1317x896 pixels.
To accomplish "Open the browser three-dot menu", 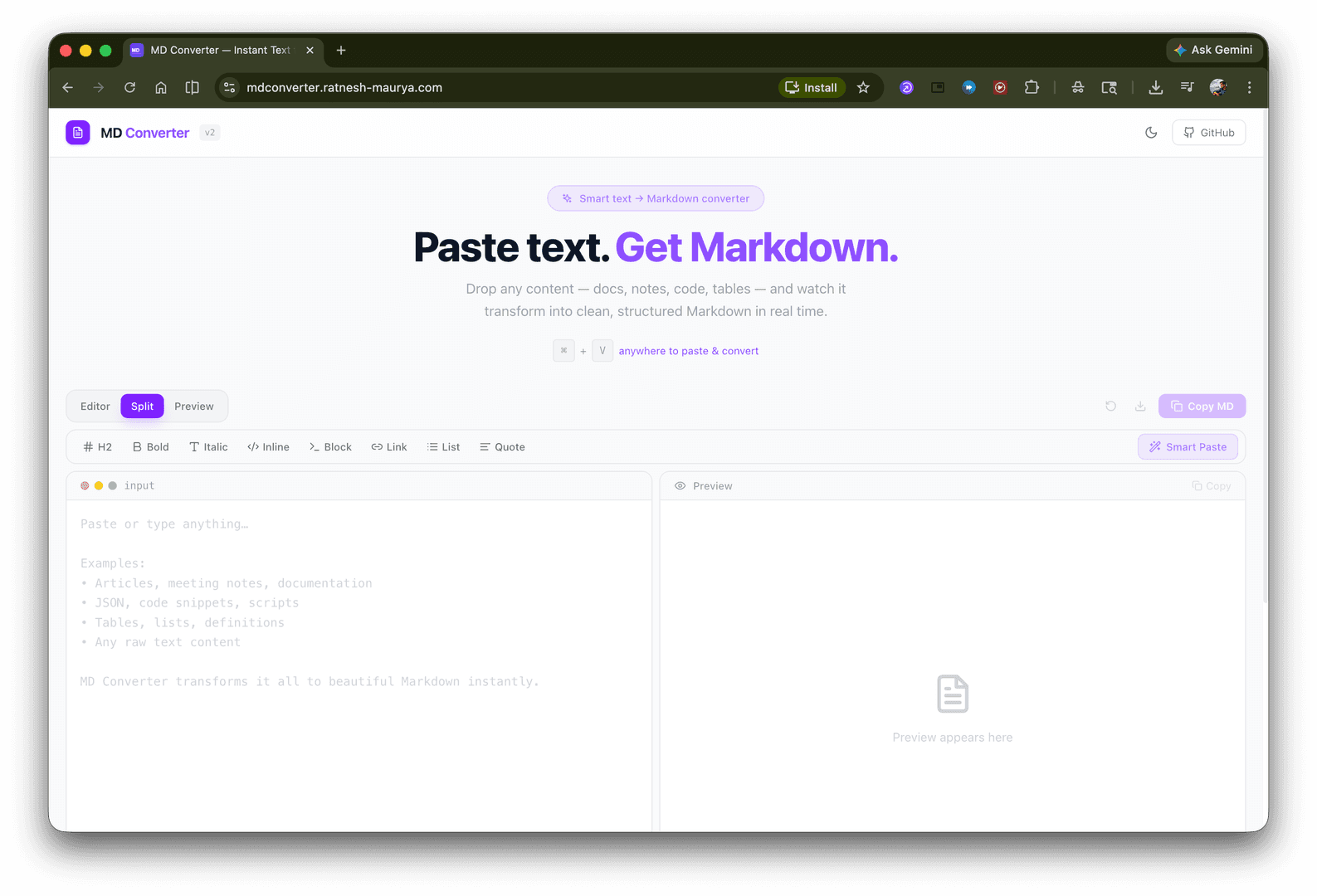I will (x=1249, y=87).
